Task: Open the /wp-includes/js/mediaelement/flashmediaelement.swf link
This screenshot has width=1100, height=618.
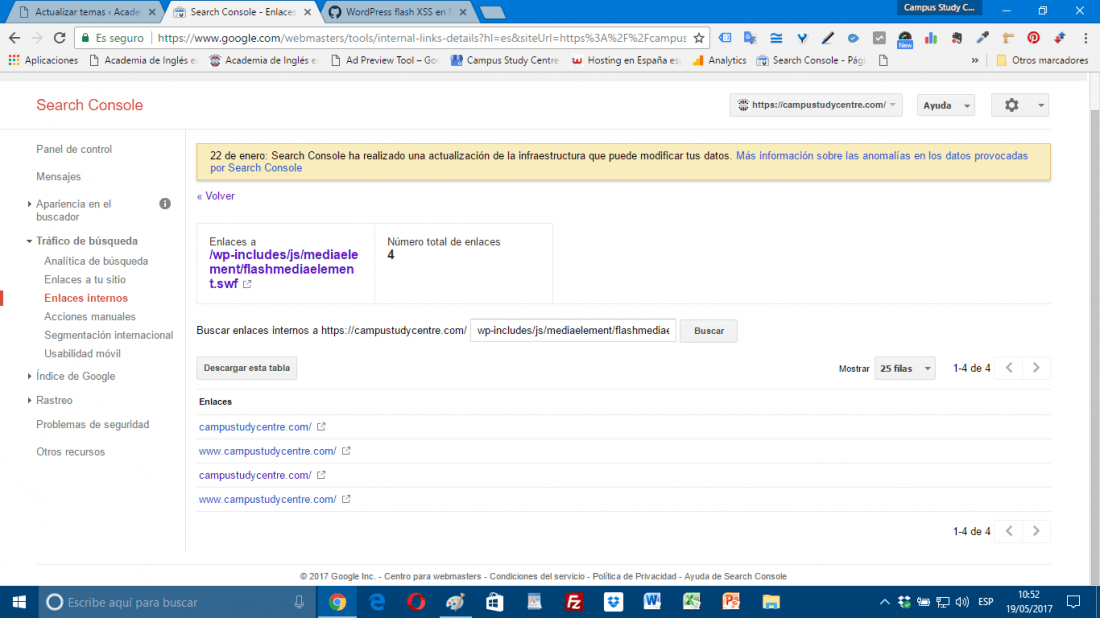Action: tap(283, 269)
